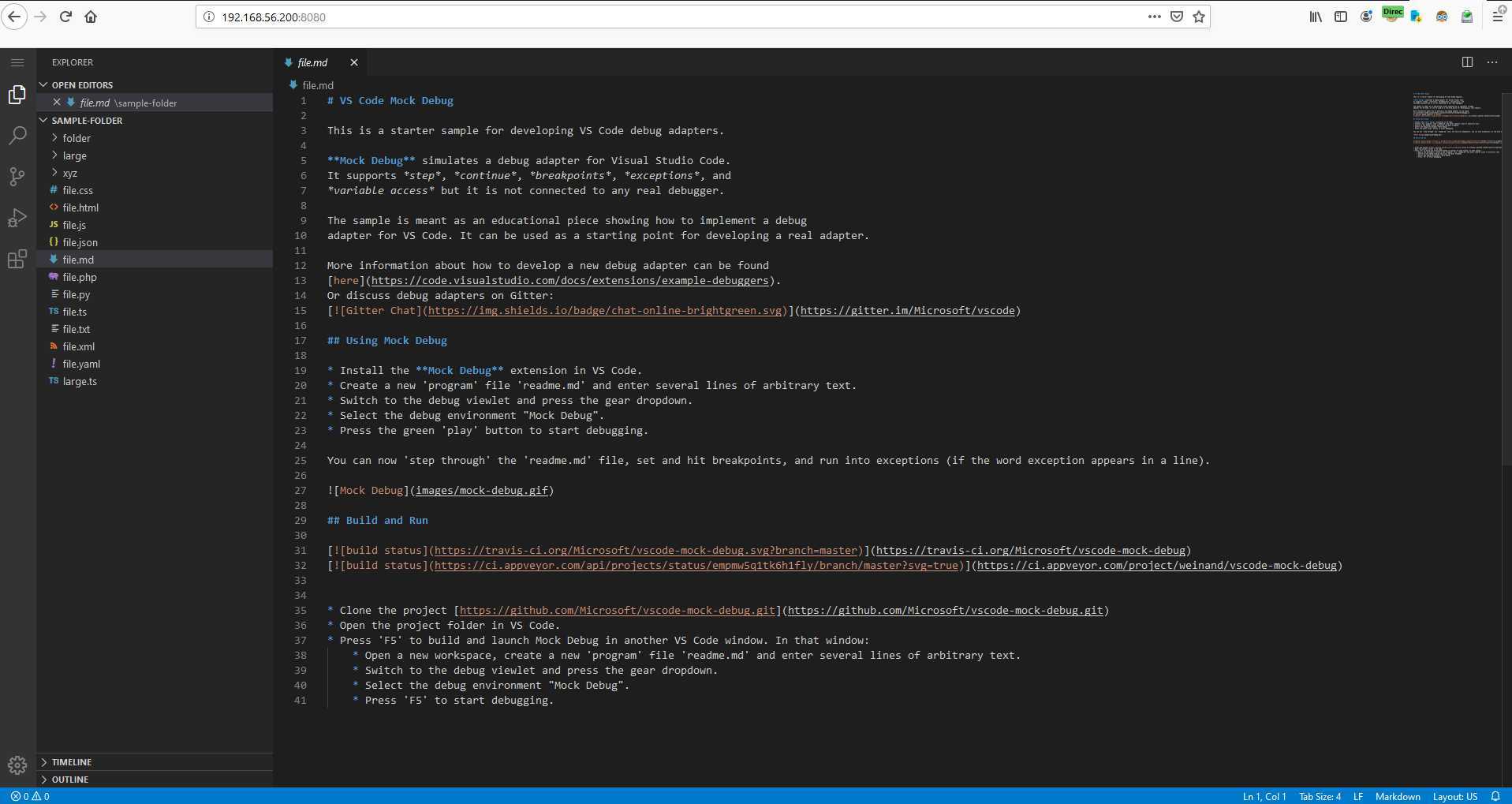The height and width of the screenshot is (804, 1512).
Task: Click 'LF' end of line selector
Action: pos(1358,796)
